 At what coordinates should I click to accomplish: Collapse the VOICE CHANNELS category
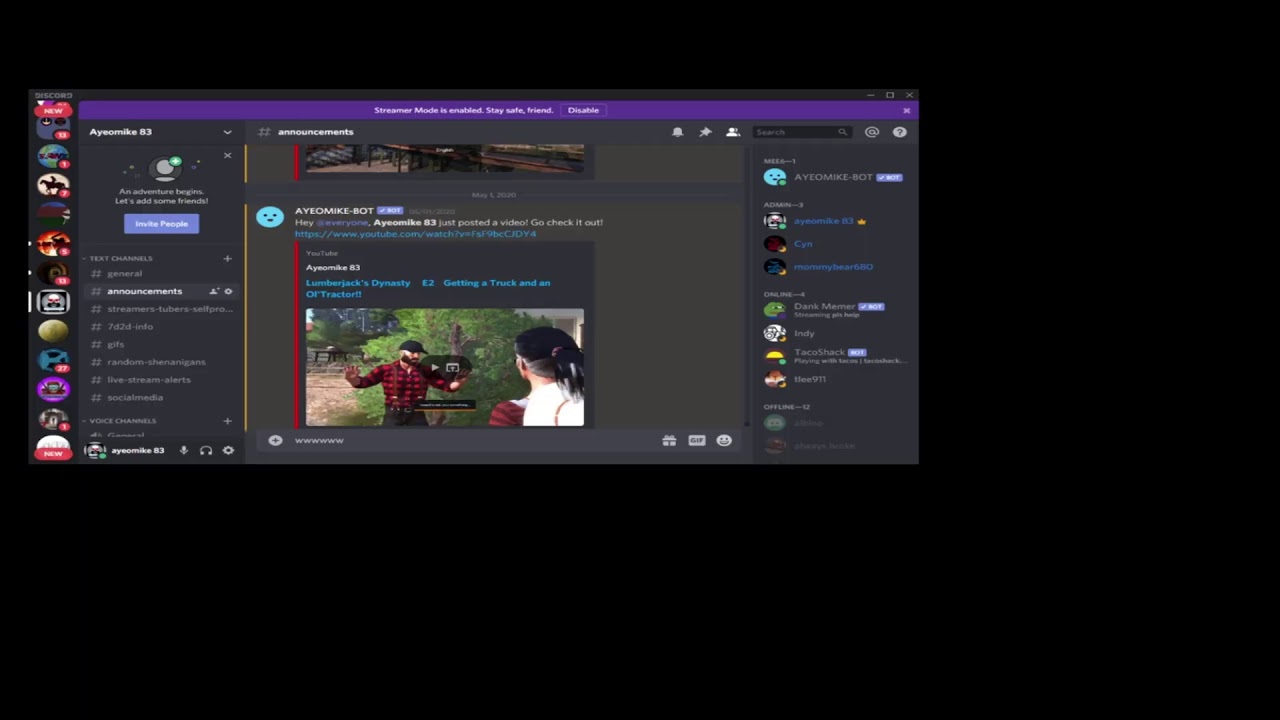pyautogui.click(x=122, y=420)
